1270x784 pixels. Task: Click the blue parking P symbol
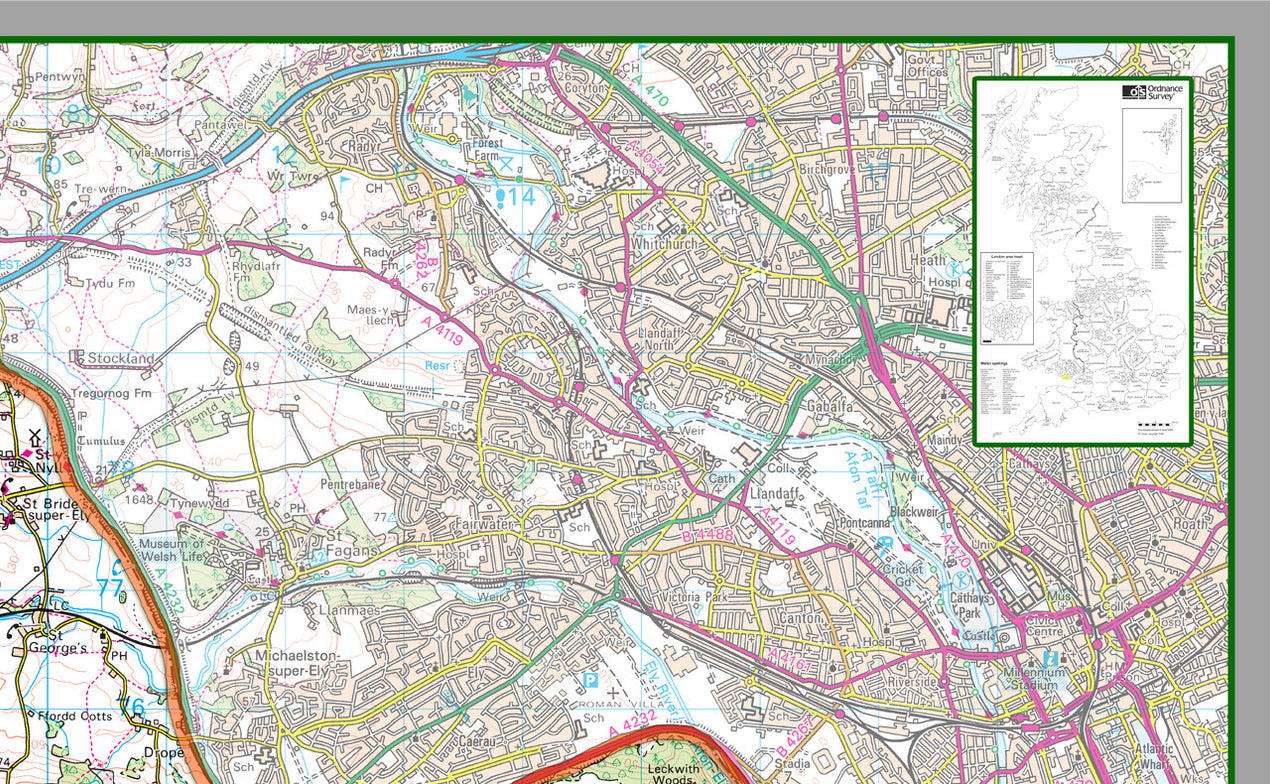point(590,681)
